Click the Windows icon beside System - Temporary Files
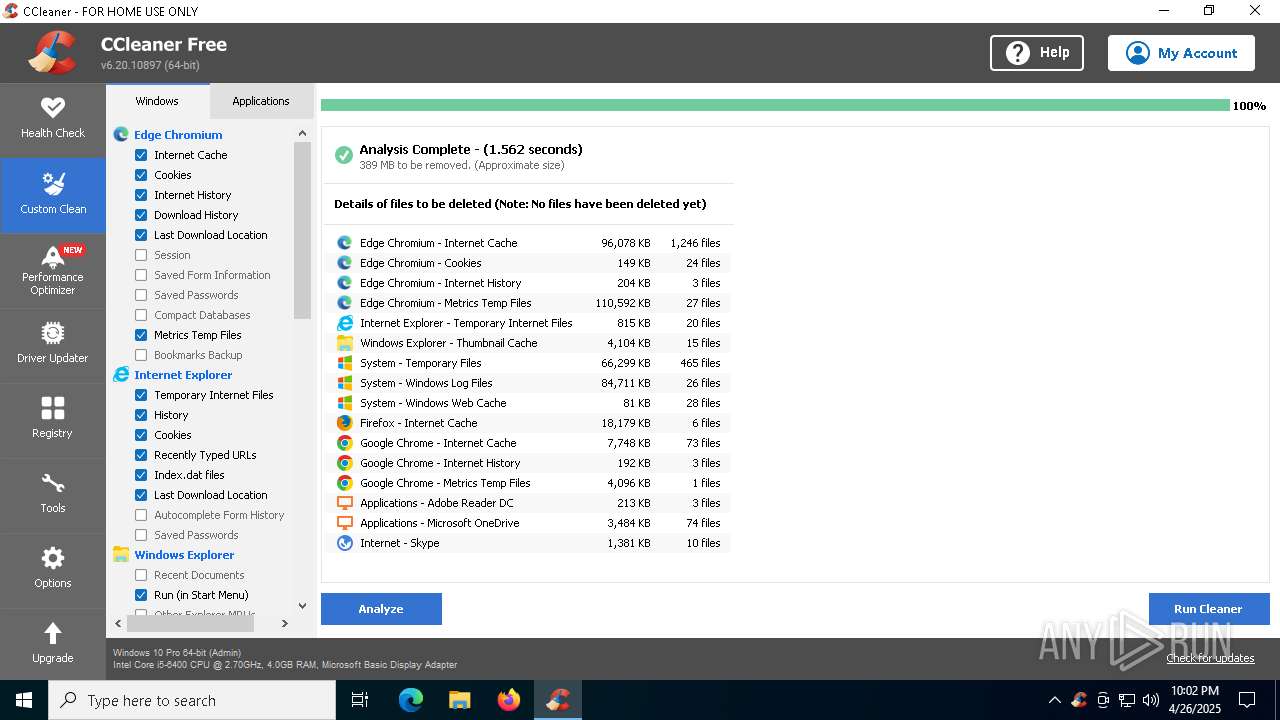This screenshot has height=720, width=1280. click(344, 363)
